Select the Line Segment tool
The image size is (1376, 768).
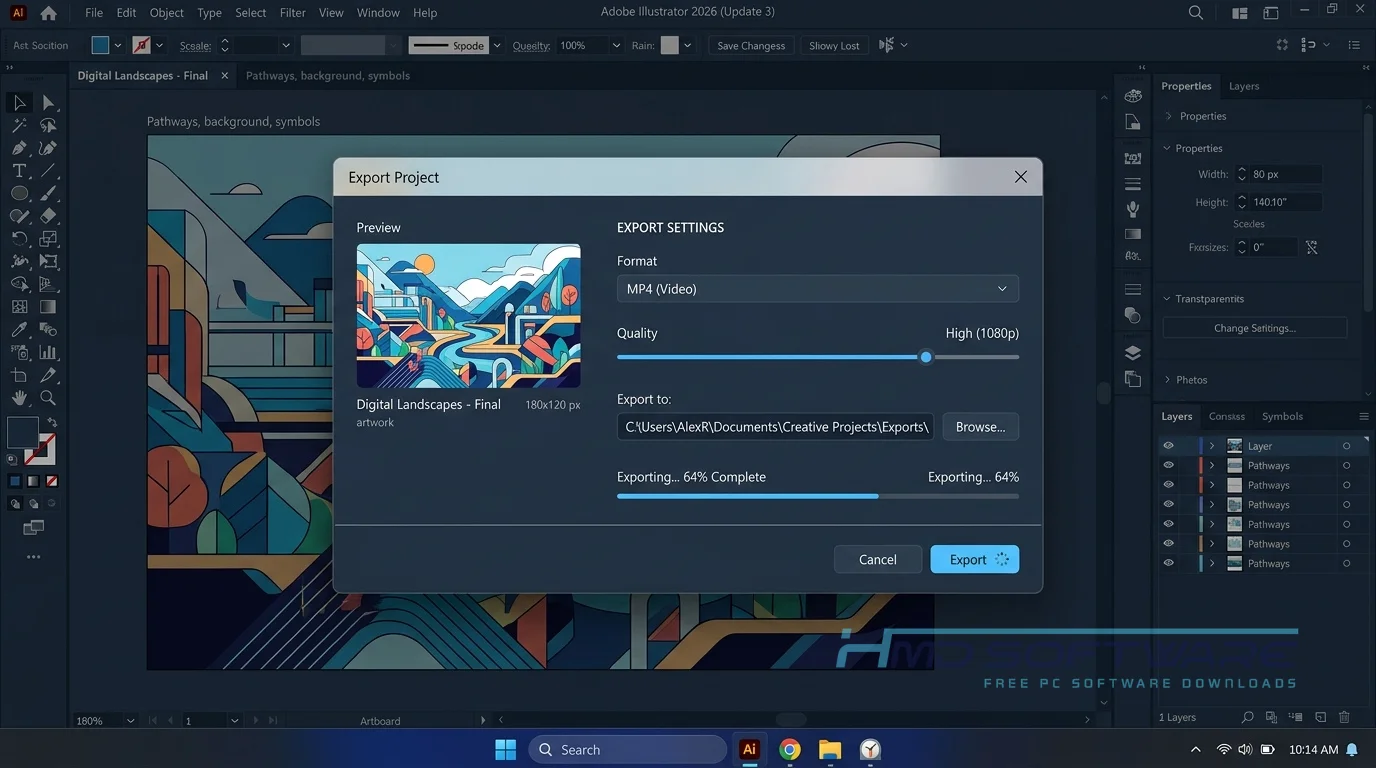coord(48,171)
